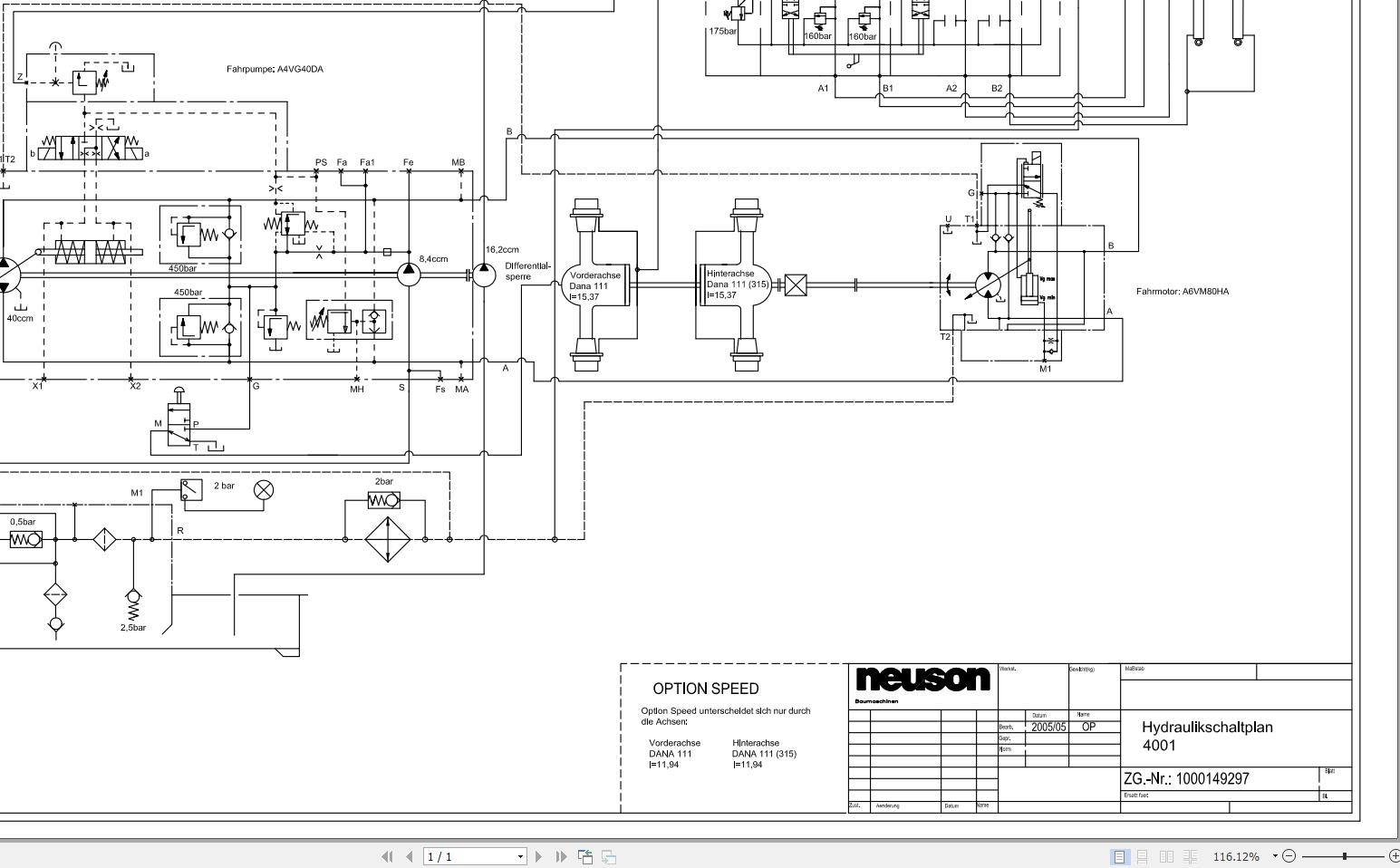Click the '2005/05' date cell
The image size is (1400, 868).
point(1048,727)
